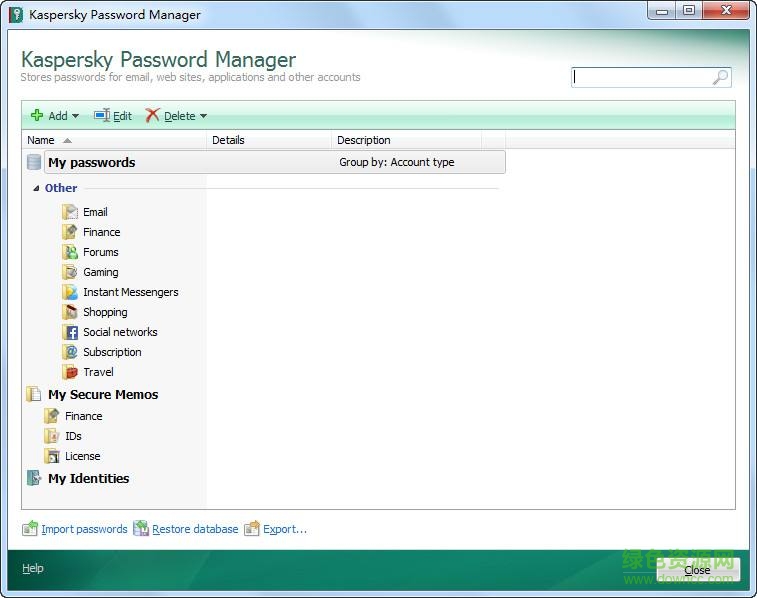Open Group by: Account type option
Viewport: 757px width, 598px height.
pyautogui.click(x=397, y=162)
